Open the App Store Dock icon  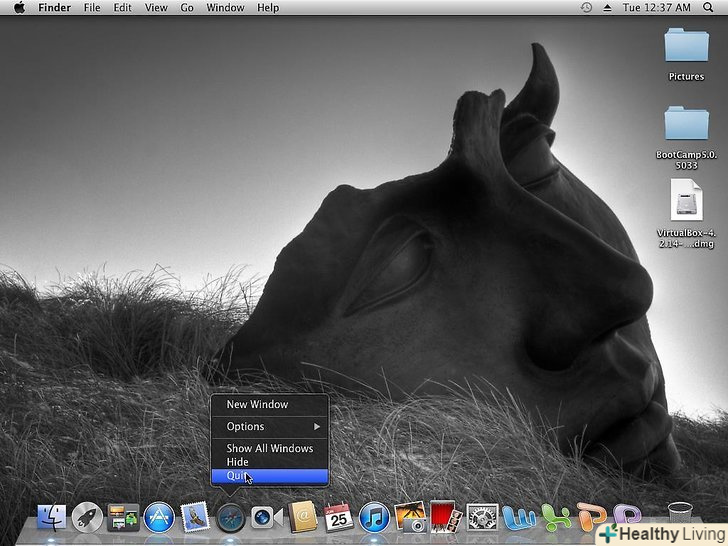[x=159, y=517]
